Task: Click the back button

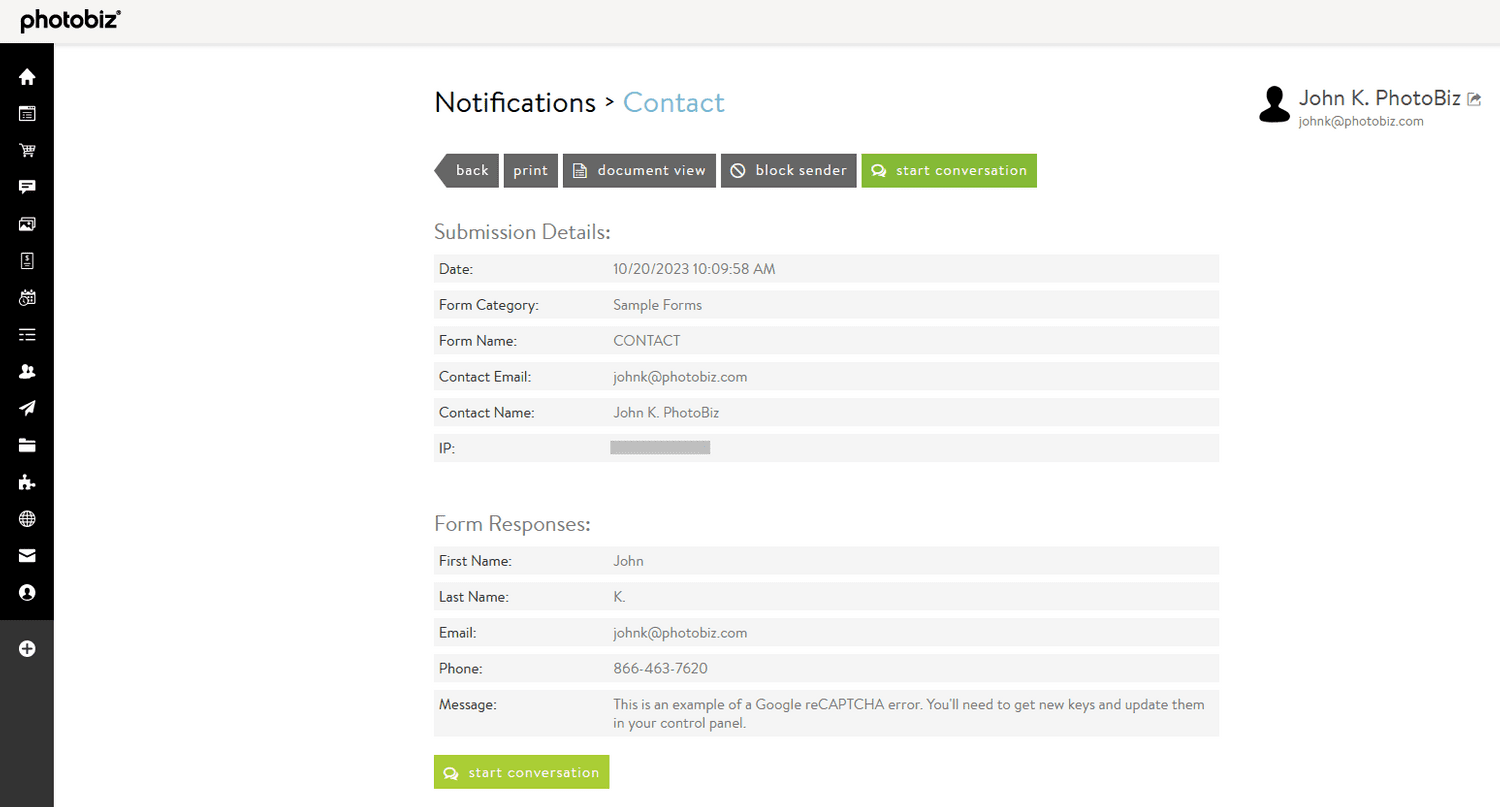Action: pos(470,170)
